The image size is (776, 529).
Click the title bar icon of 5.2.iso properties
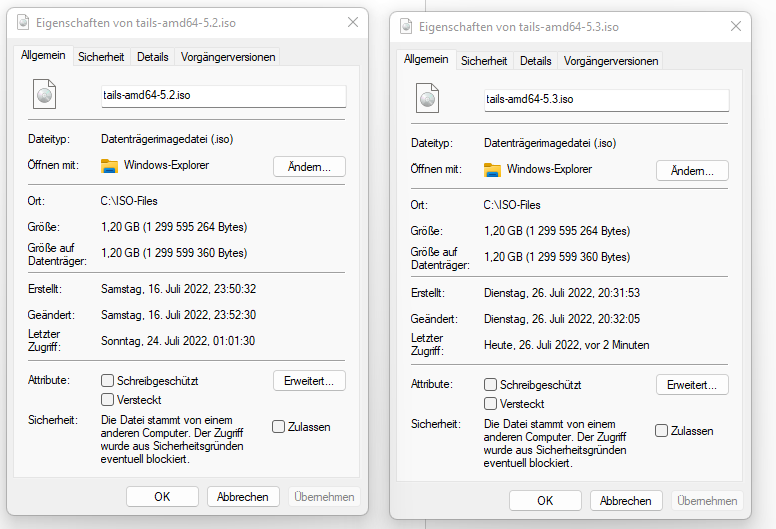[23, 22]
